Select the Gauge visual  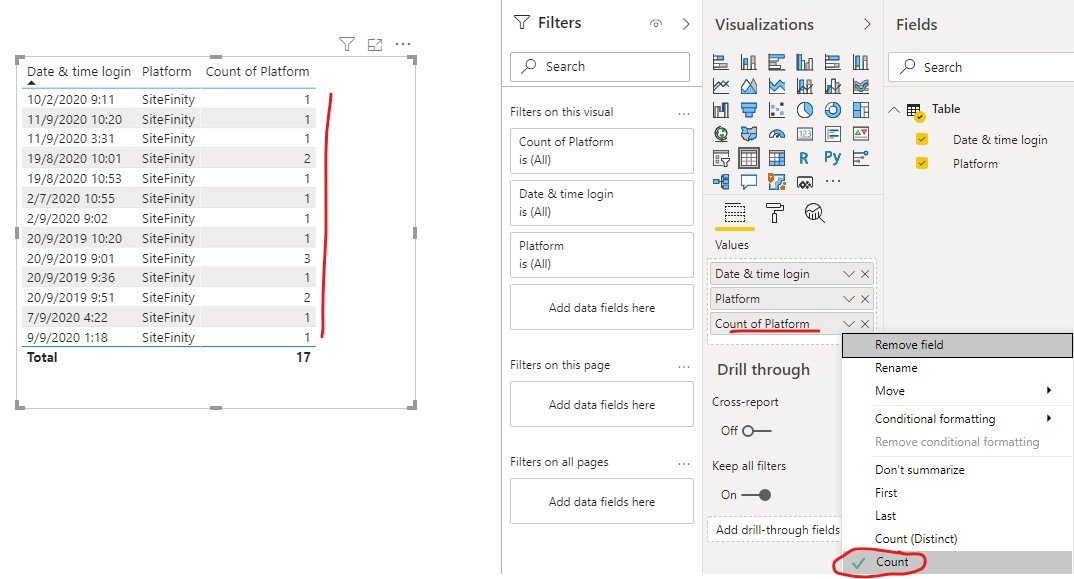[x=776, y=134]
